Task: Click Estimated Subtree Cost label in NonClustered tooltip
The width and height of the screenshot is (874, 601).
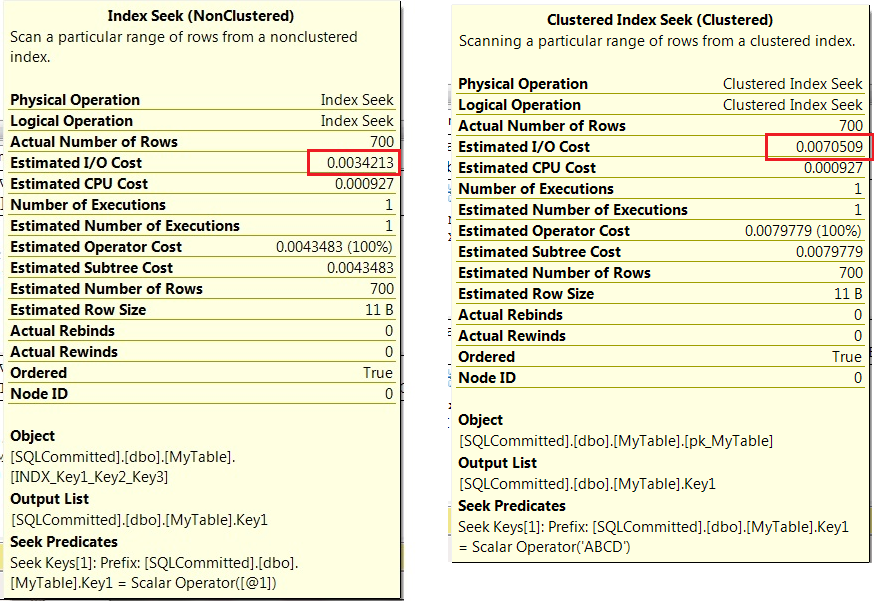Action: pos(91,268)
